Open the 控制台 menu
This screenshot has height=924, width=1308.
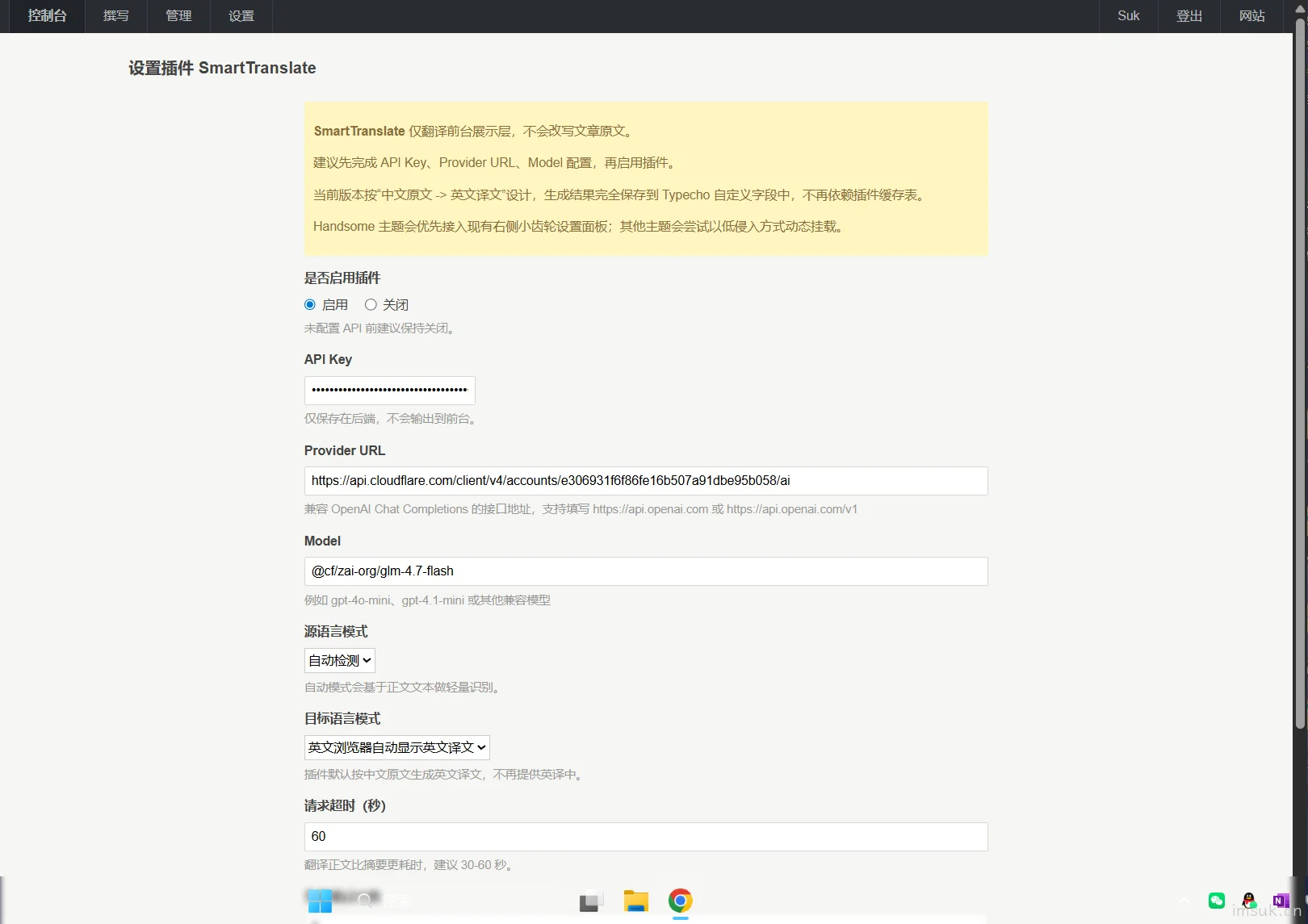tap(47, 16)
